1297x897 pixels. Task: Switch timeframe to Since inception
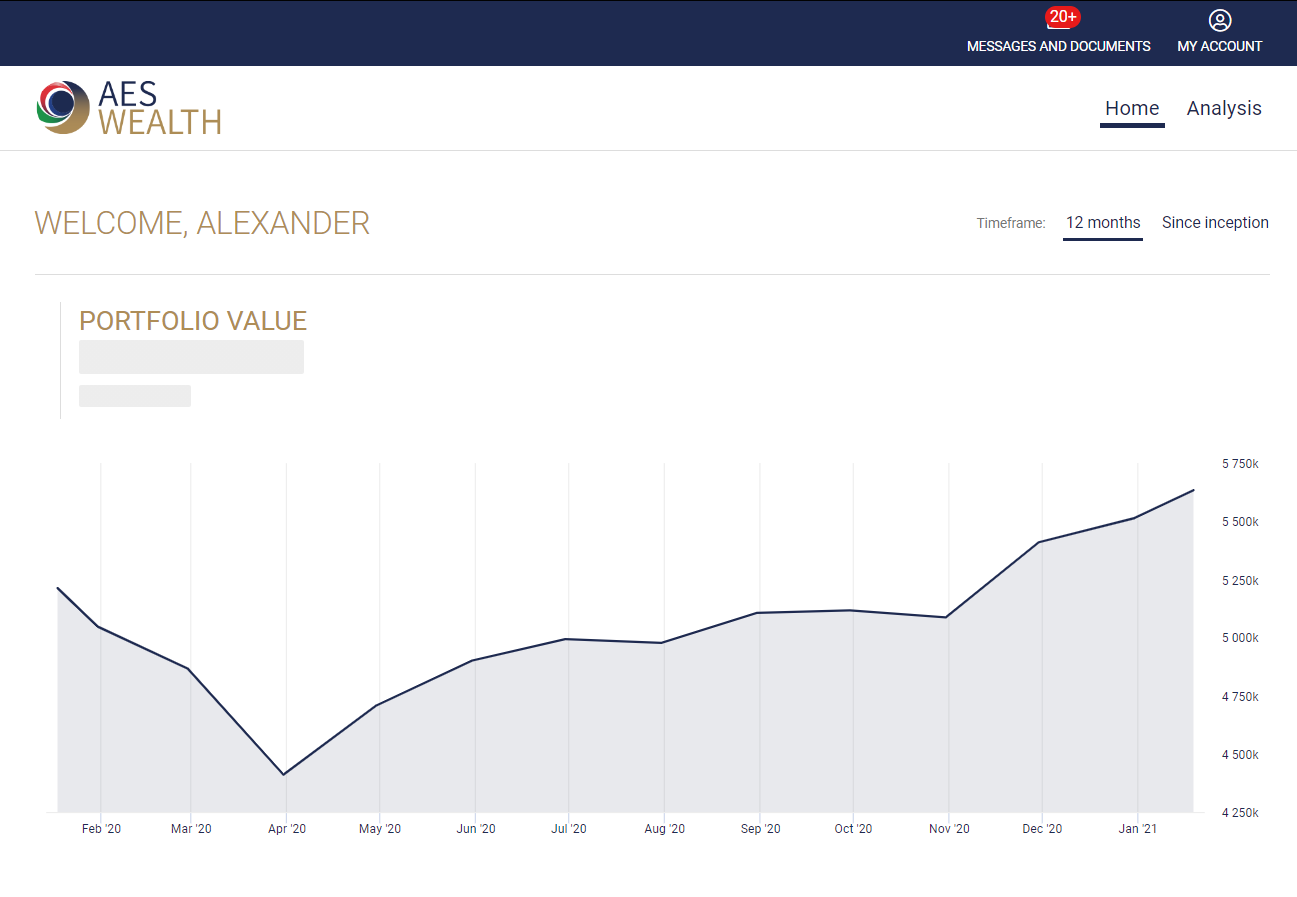[x=1214, y=222]
